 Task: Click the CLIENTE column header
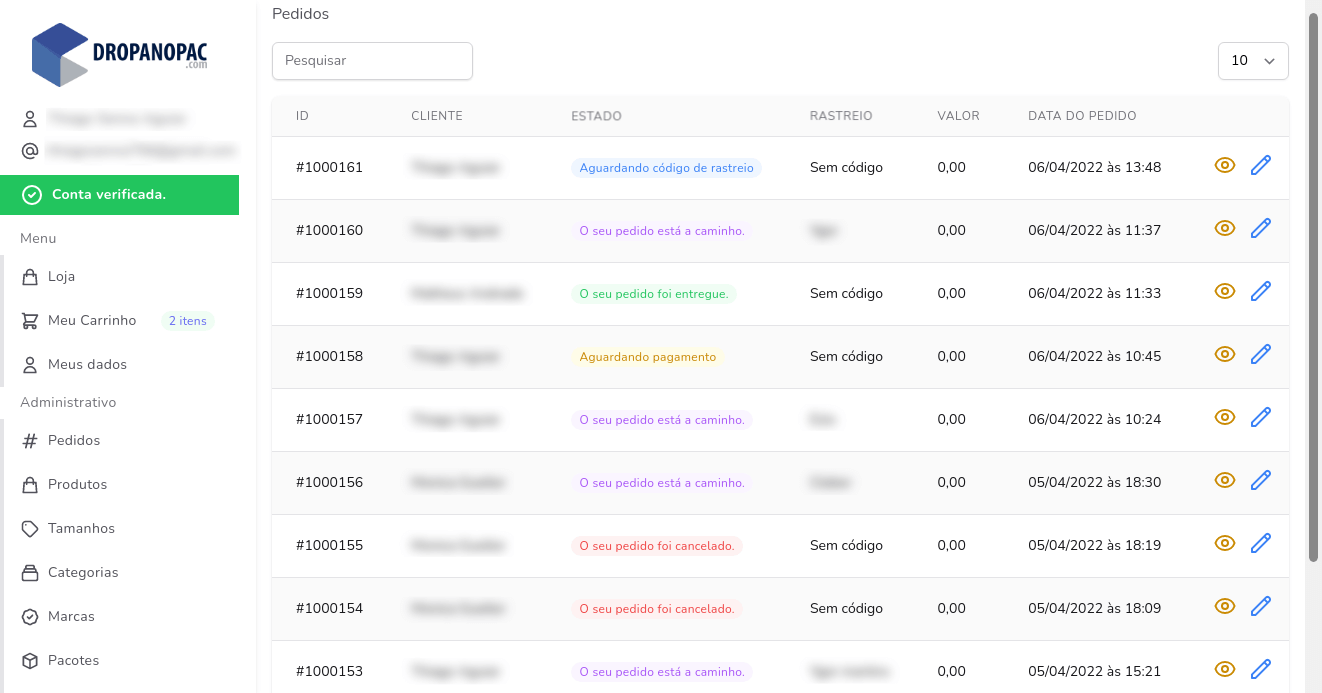pos(437,116)
